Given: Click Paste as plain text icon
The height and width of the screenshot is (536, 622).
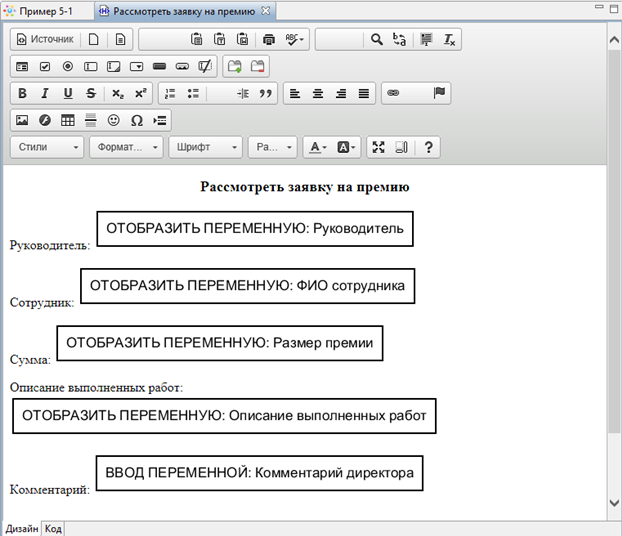Looking at the screenshot, I should coord(219,39).
